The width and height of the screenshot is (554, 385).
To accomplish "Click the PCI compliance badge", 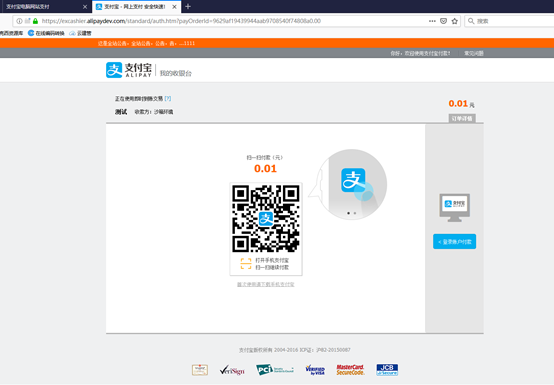I will (275, 370).
